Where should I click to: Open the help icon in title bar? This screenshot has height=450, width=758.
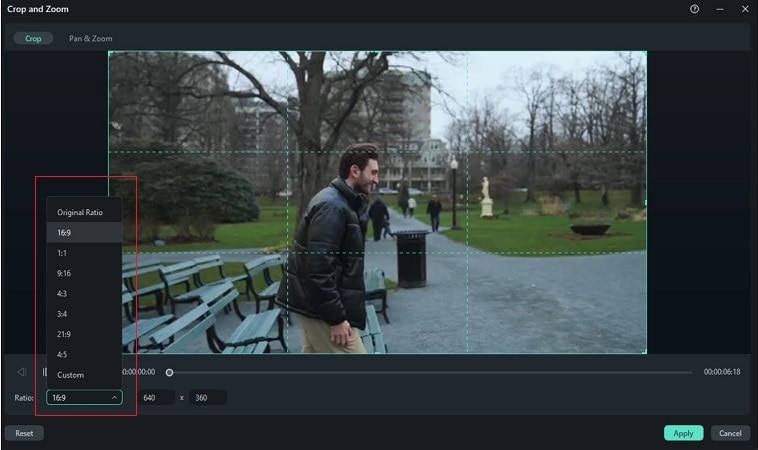click(x=694, y=9)
